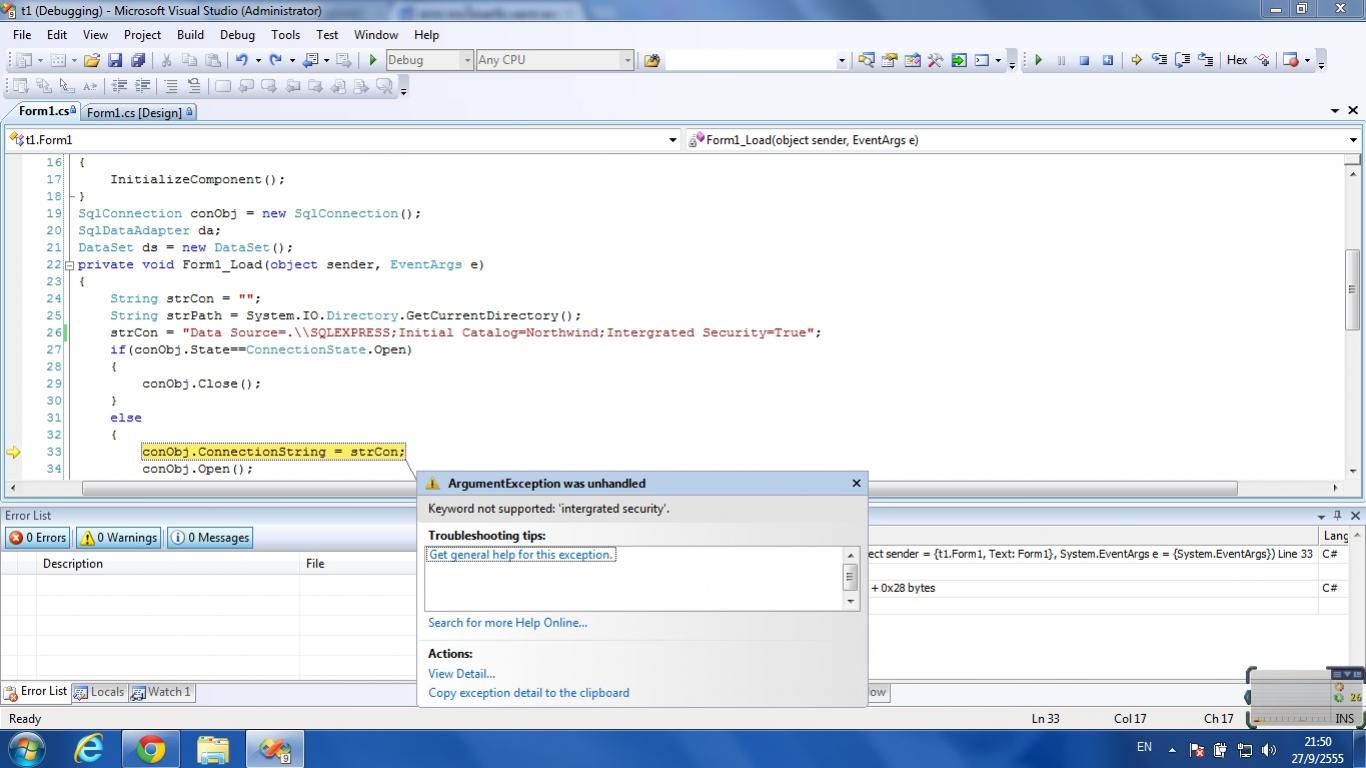The height and width of the screenshot is (768, 1366).
Task: Open the Object Browser toolbar icon
Action: point(912,60)
